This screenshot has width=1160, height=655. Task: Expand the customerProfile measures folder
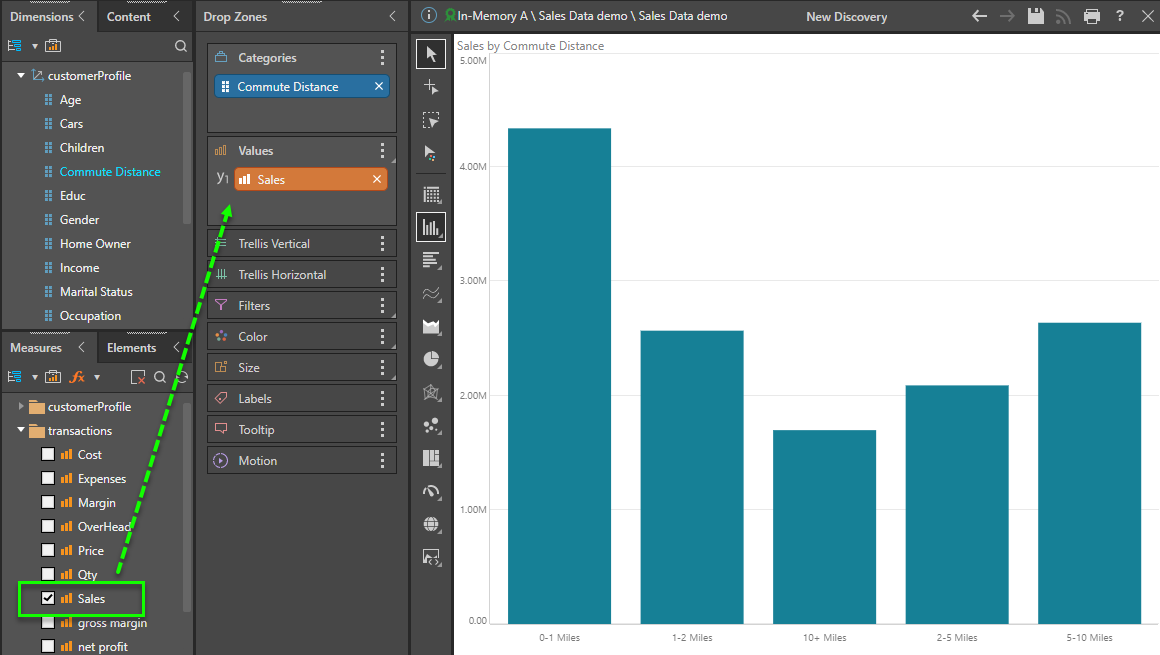point(21,407)
